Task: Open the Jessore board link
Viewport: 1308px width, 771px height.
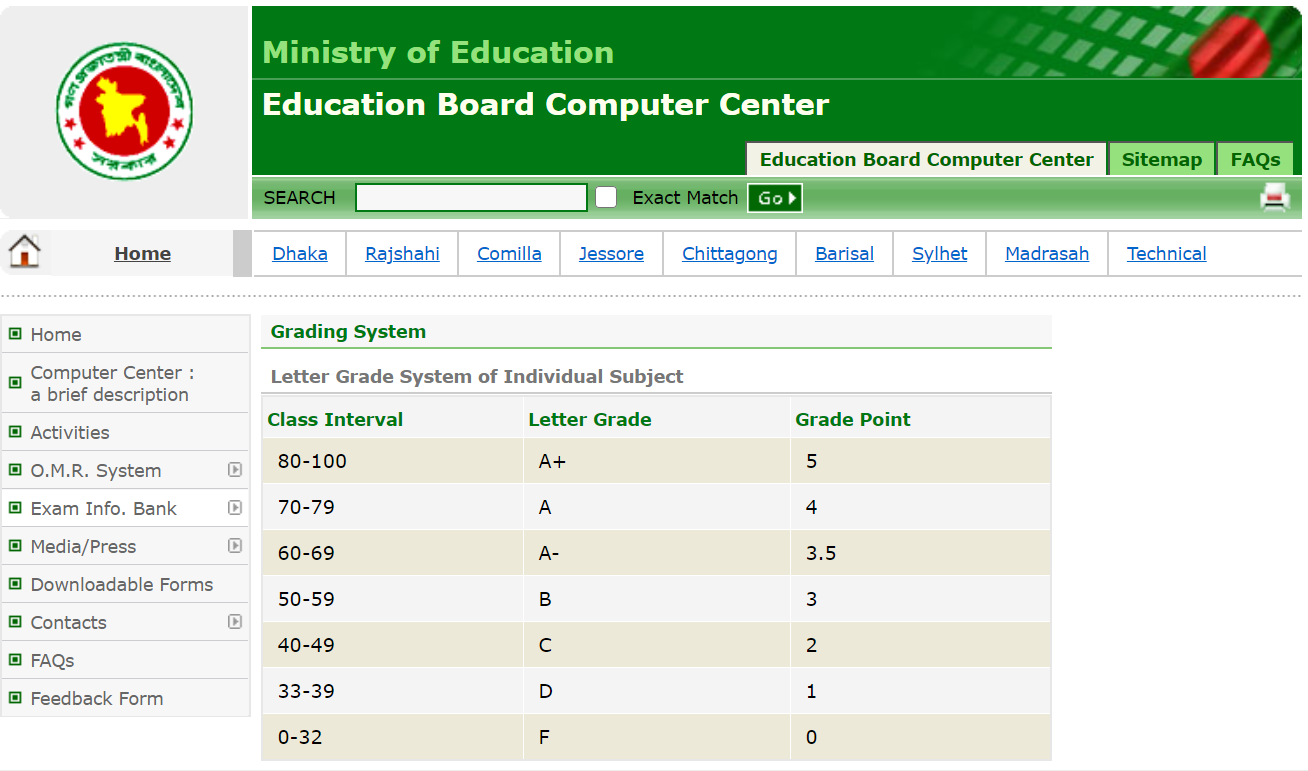Action: 611,254
